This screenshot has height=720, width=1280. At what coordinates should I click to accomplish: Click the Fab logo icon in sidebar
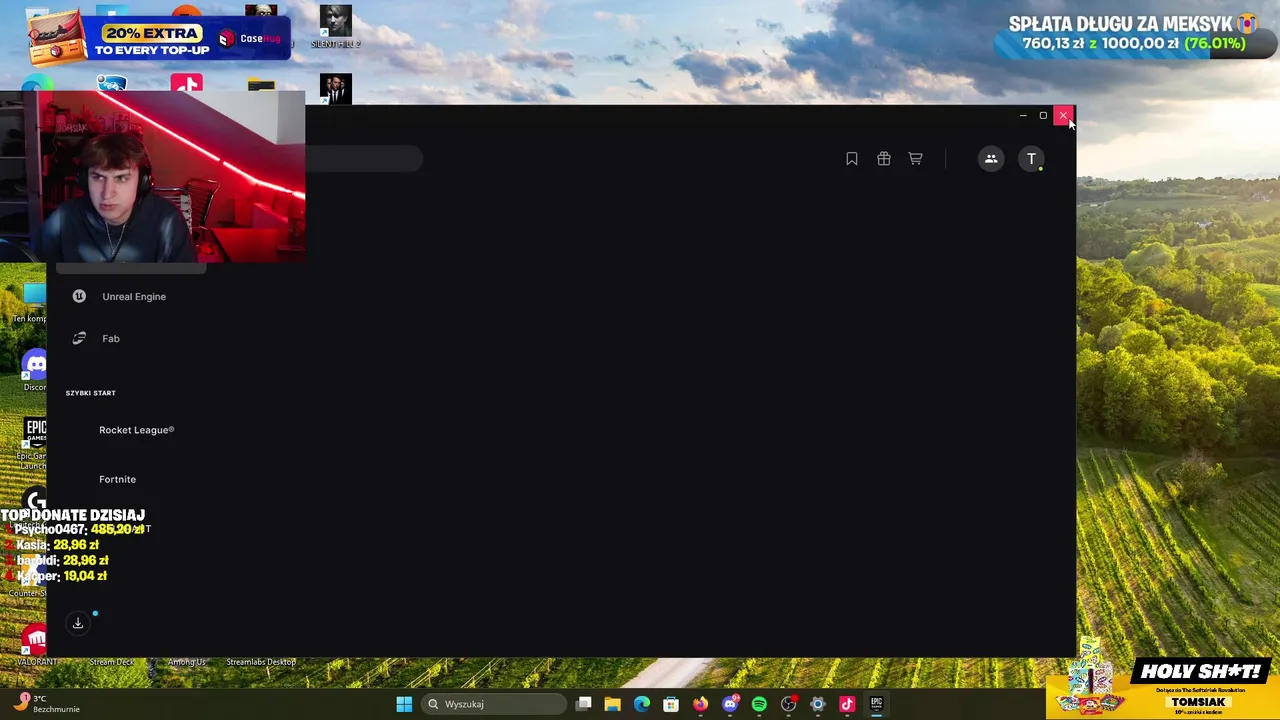coord(79,338)
